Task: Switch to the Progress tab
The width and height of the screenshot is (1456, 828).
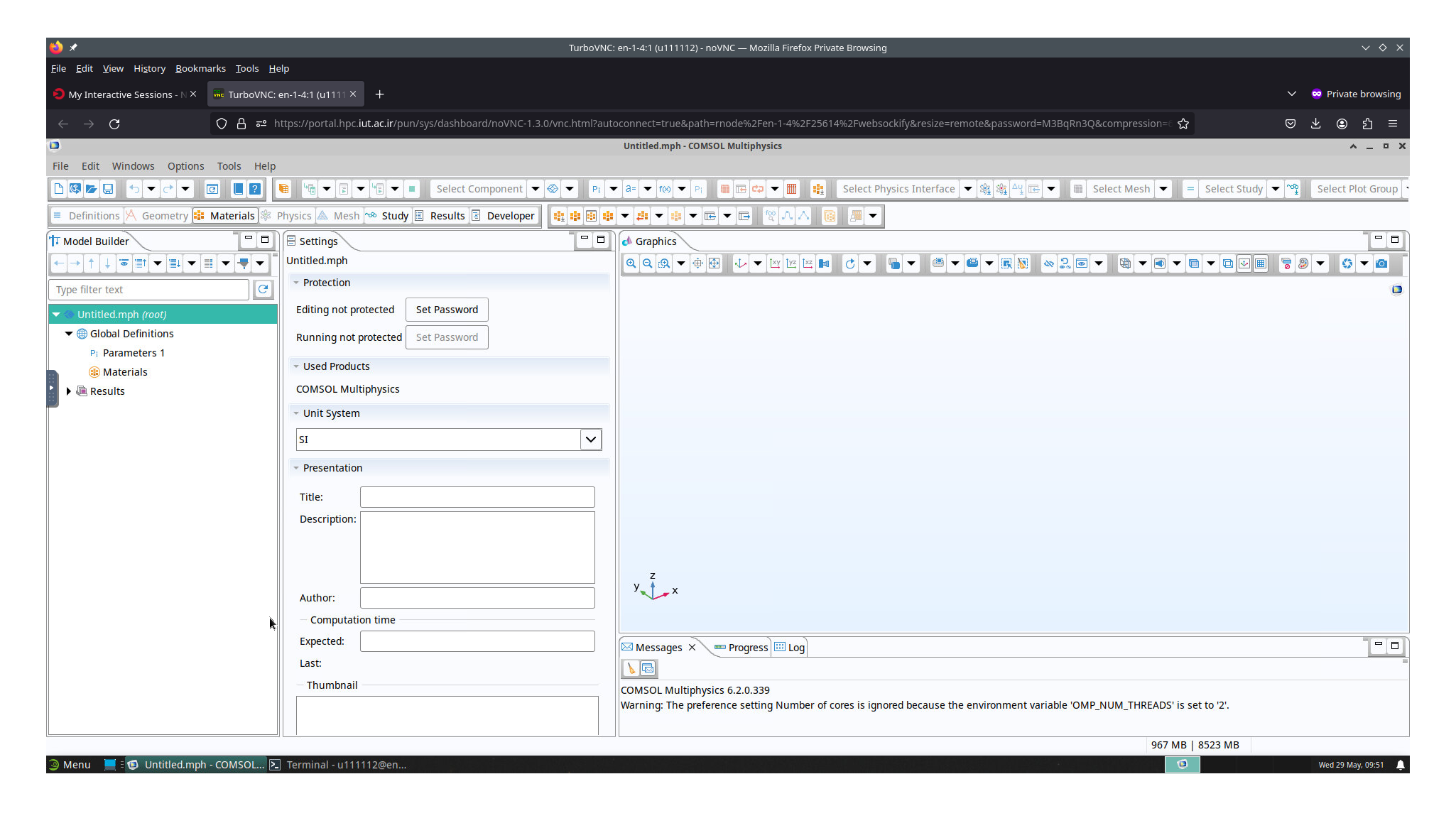Action: pos(741,648)
